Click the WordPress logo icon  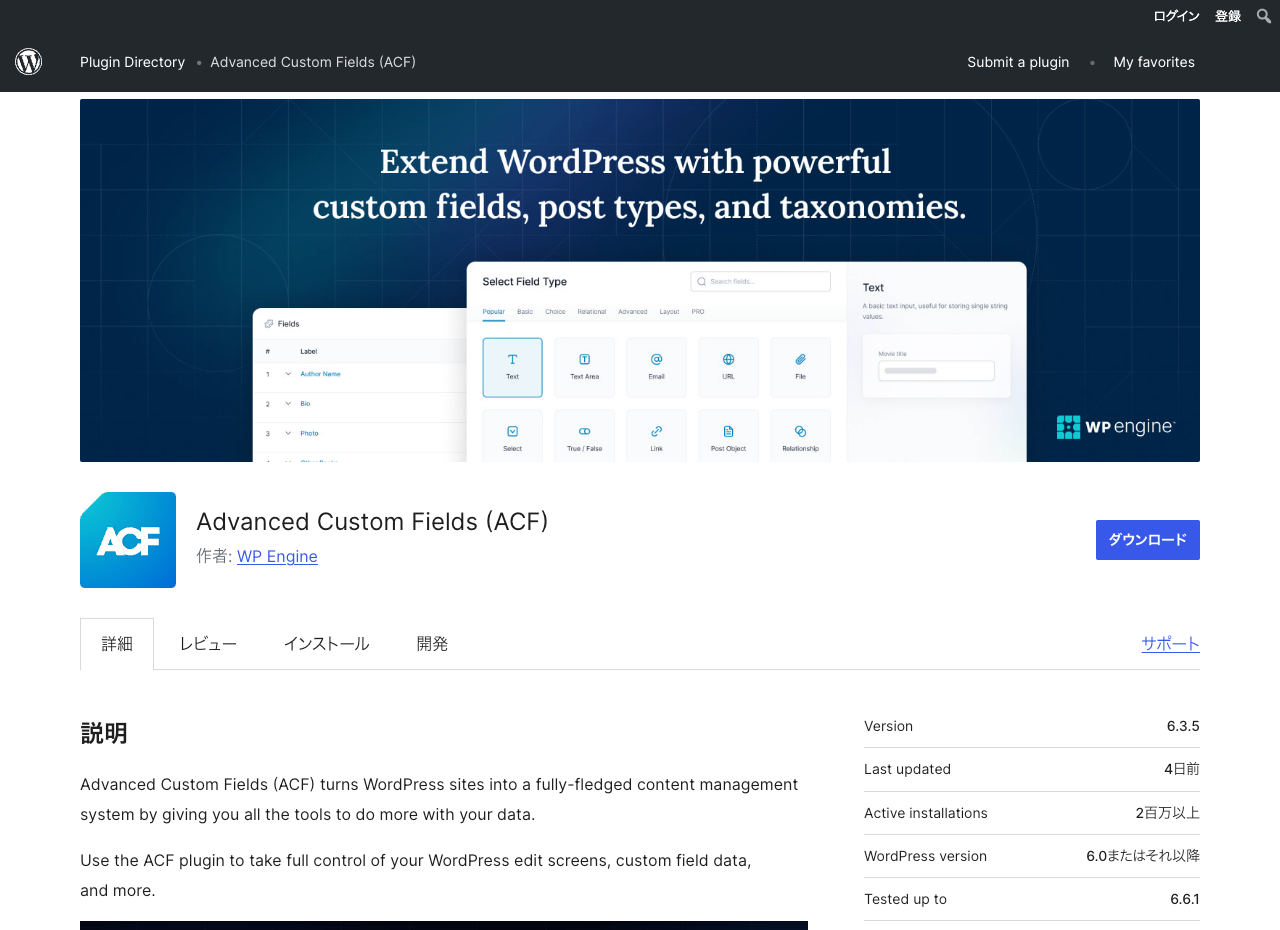pos(28,62)
